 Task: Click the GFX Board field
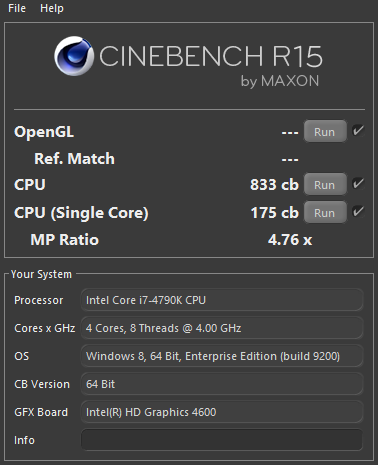(x=222, y=412)
